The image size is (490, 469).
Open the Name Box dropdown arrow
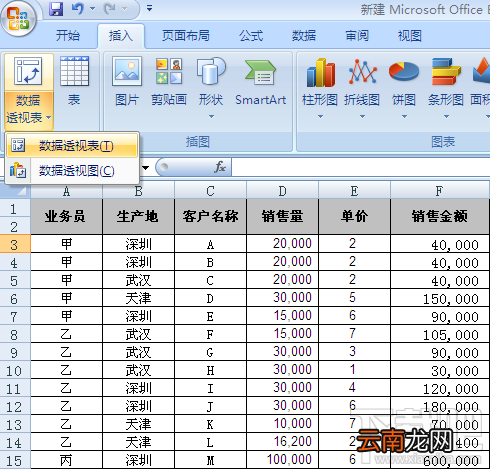[x=145, y=168]
